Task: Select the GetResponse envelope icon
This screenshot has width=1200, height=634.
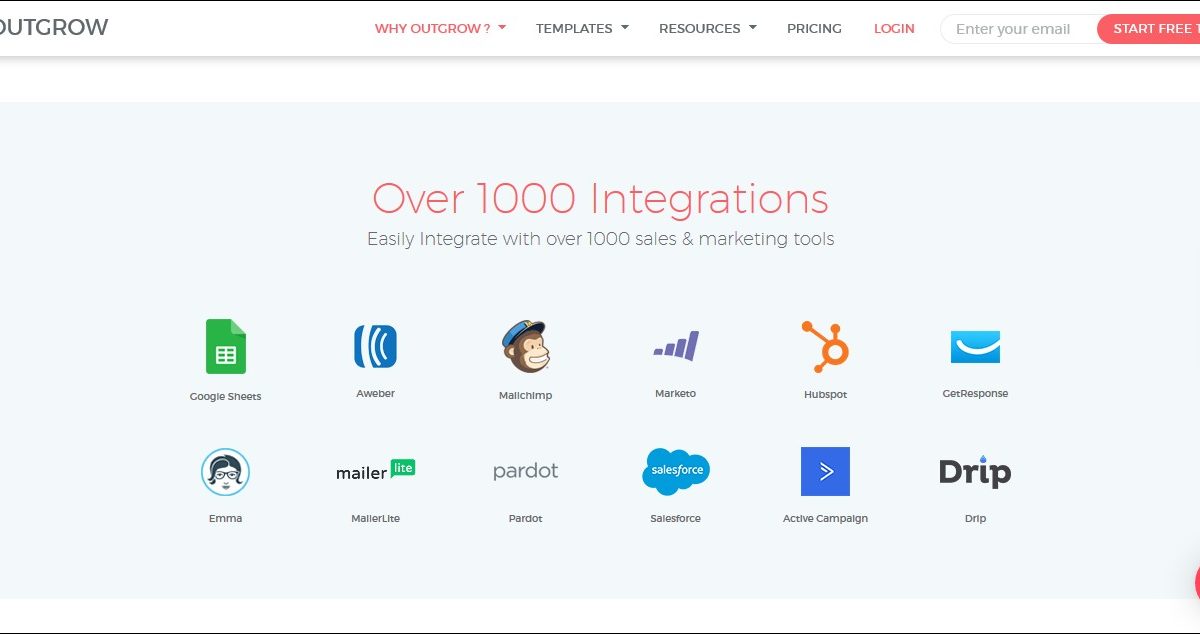Action: click(x=975, y=346)
